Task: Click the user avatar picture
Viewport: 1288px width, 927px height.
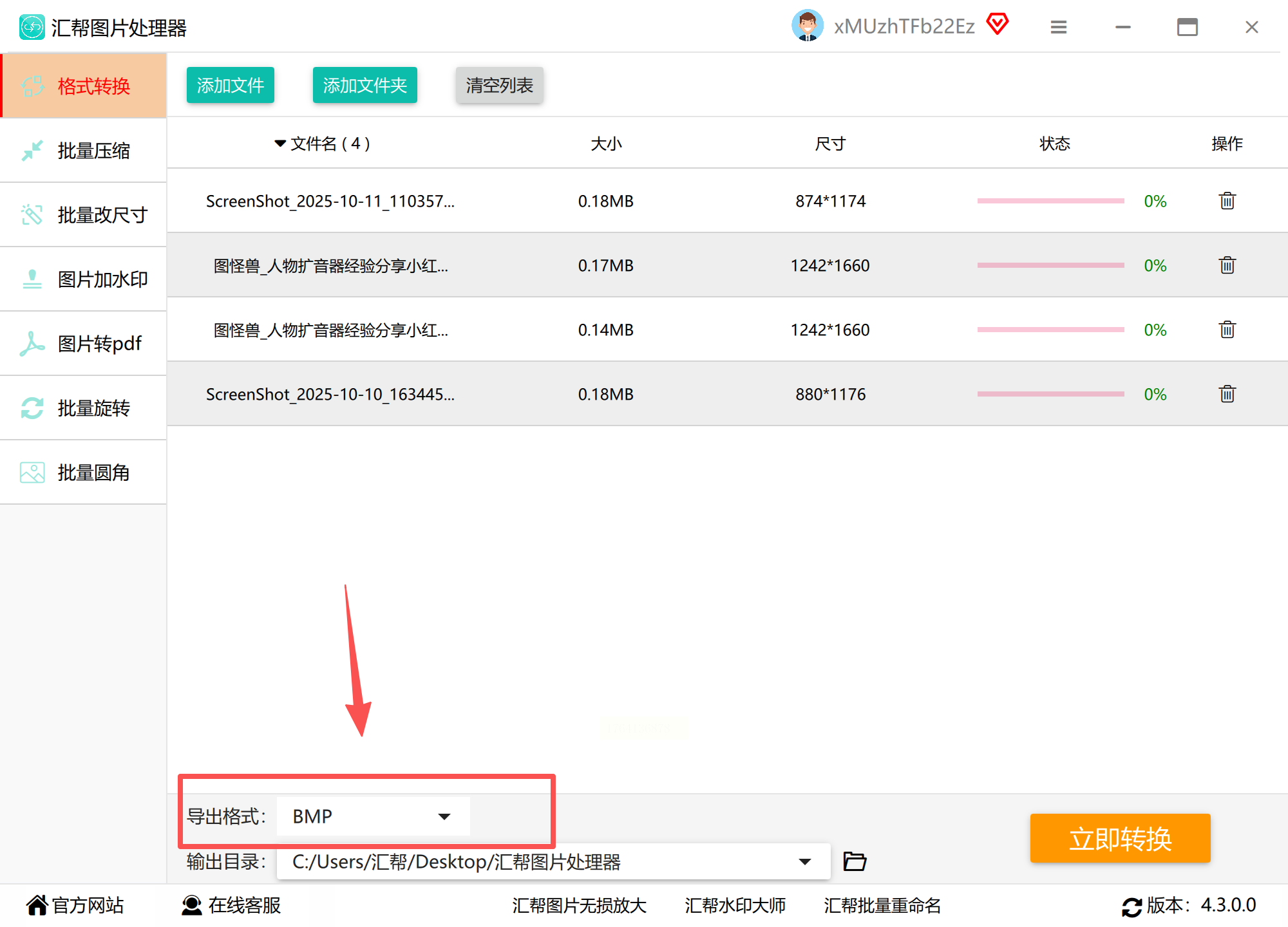Action: 807,26
